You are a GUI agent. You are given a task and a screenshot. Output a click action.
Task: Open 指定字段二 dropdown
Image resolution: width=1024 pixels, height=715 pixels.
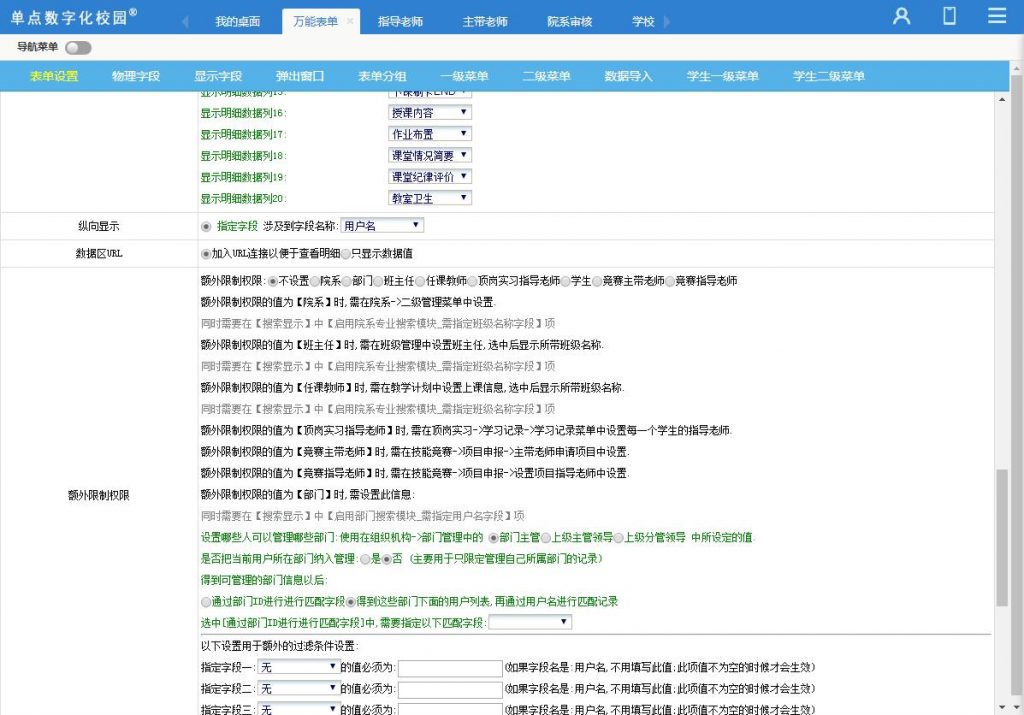tap(298, 688)
